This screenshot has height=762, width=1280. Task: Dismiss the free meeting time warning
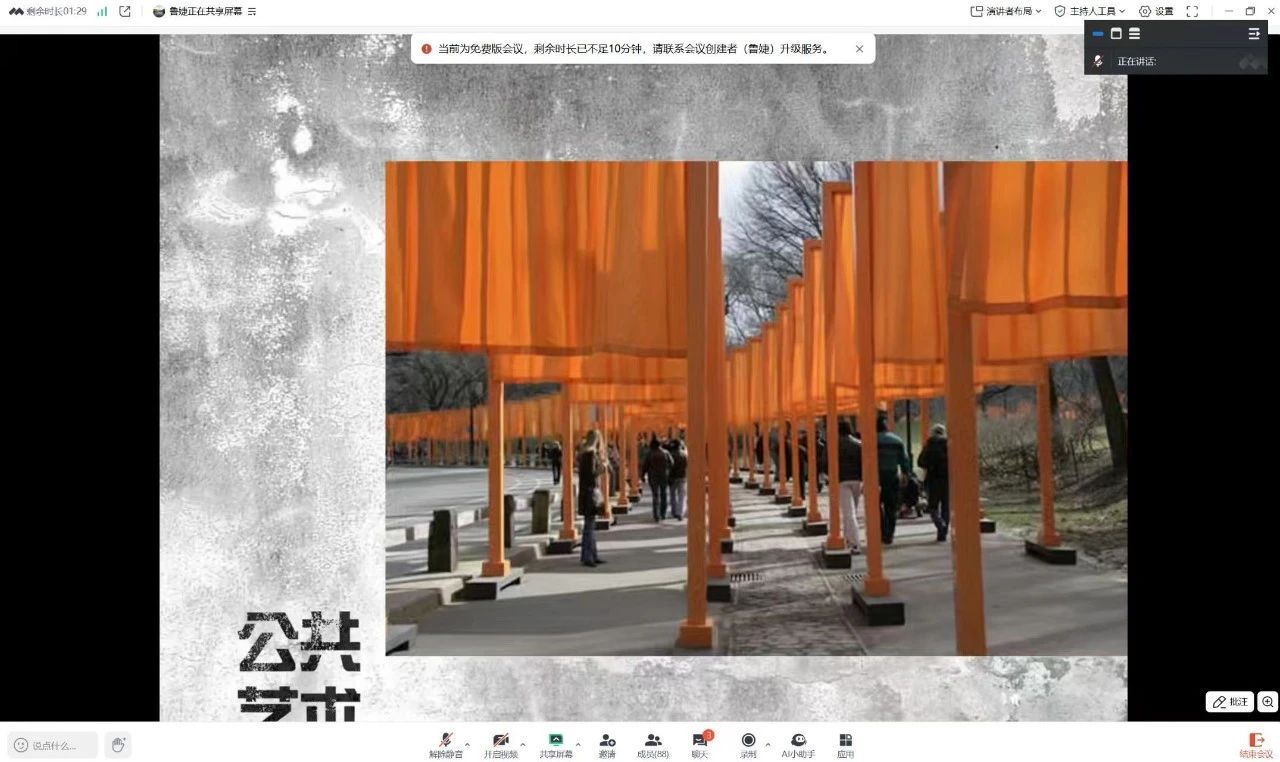[859, 49]
